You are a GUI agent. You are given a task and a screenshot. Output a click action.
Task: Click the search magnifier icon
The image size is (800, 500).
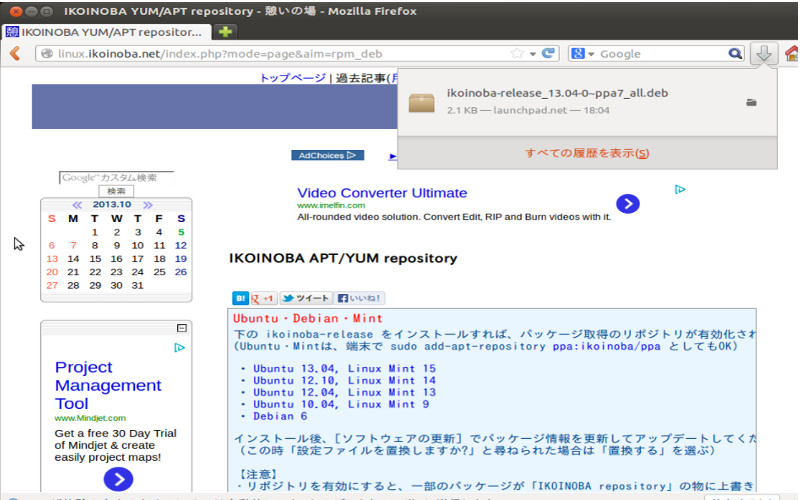(x=735, y=54)
